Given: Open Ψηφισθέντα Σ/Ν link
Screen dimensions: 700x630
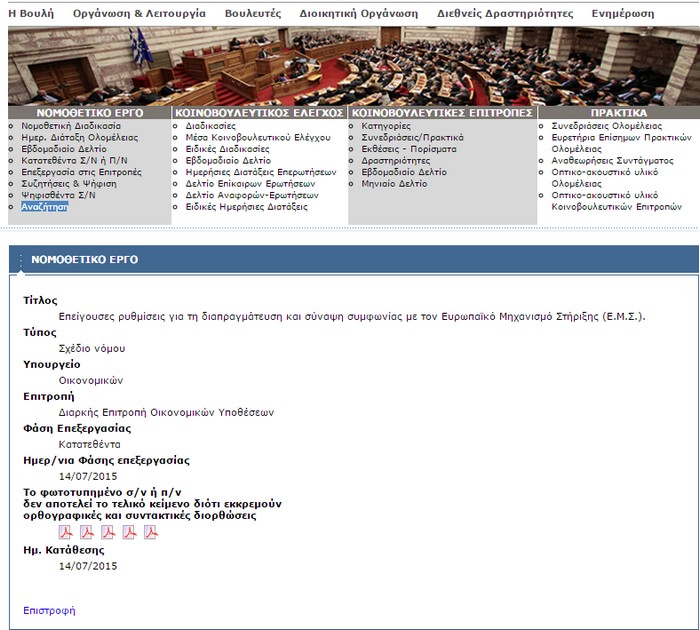Looking at the screenshot, I should [58, 195].
